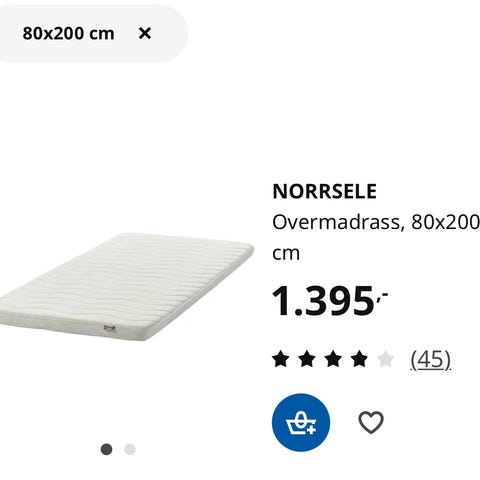Open the NORRSELE product title link

click(x=324, y=191)
